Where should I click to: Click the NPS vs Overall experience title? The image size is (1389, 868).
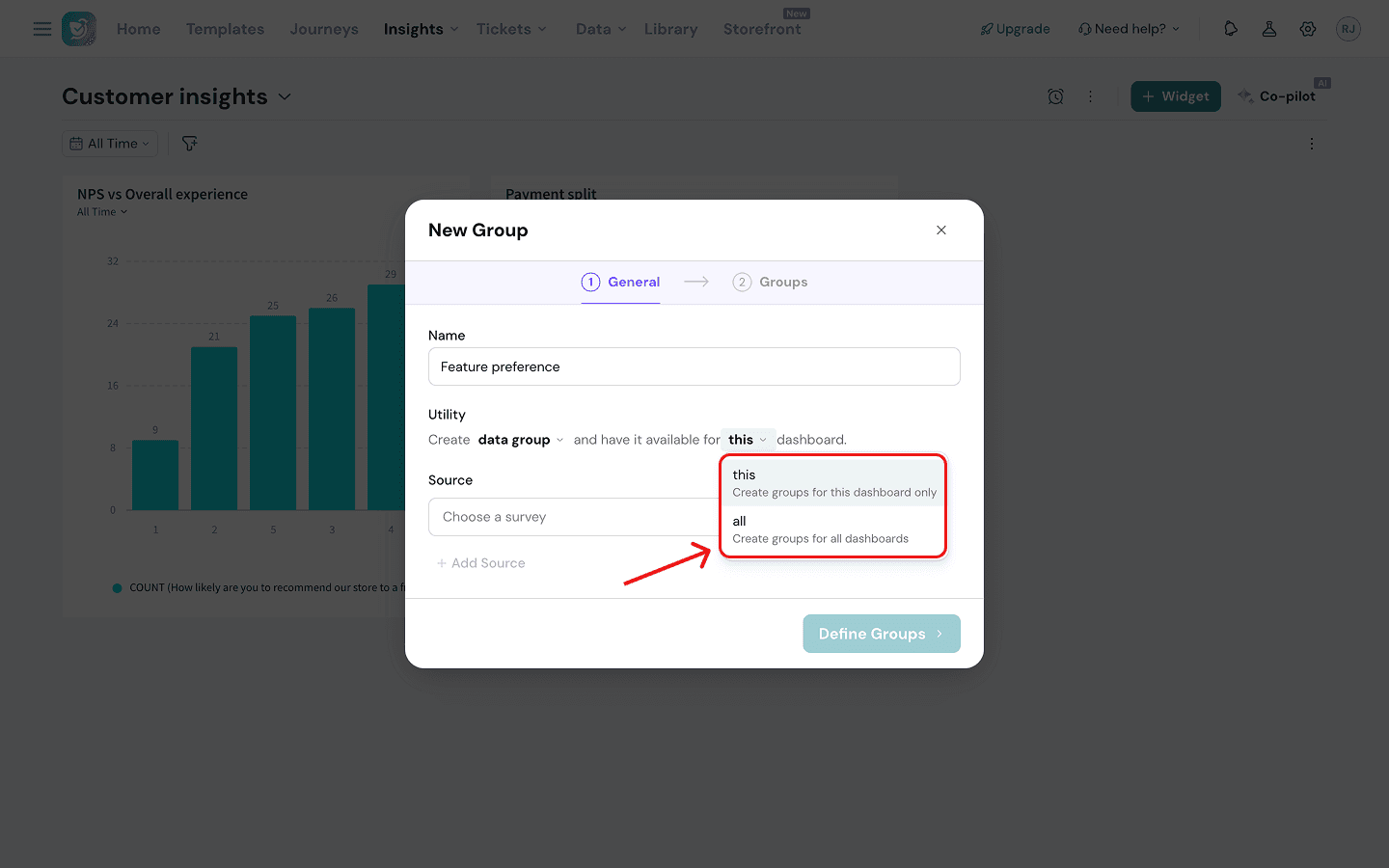click(162, 194)
